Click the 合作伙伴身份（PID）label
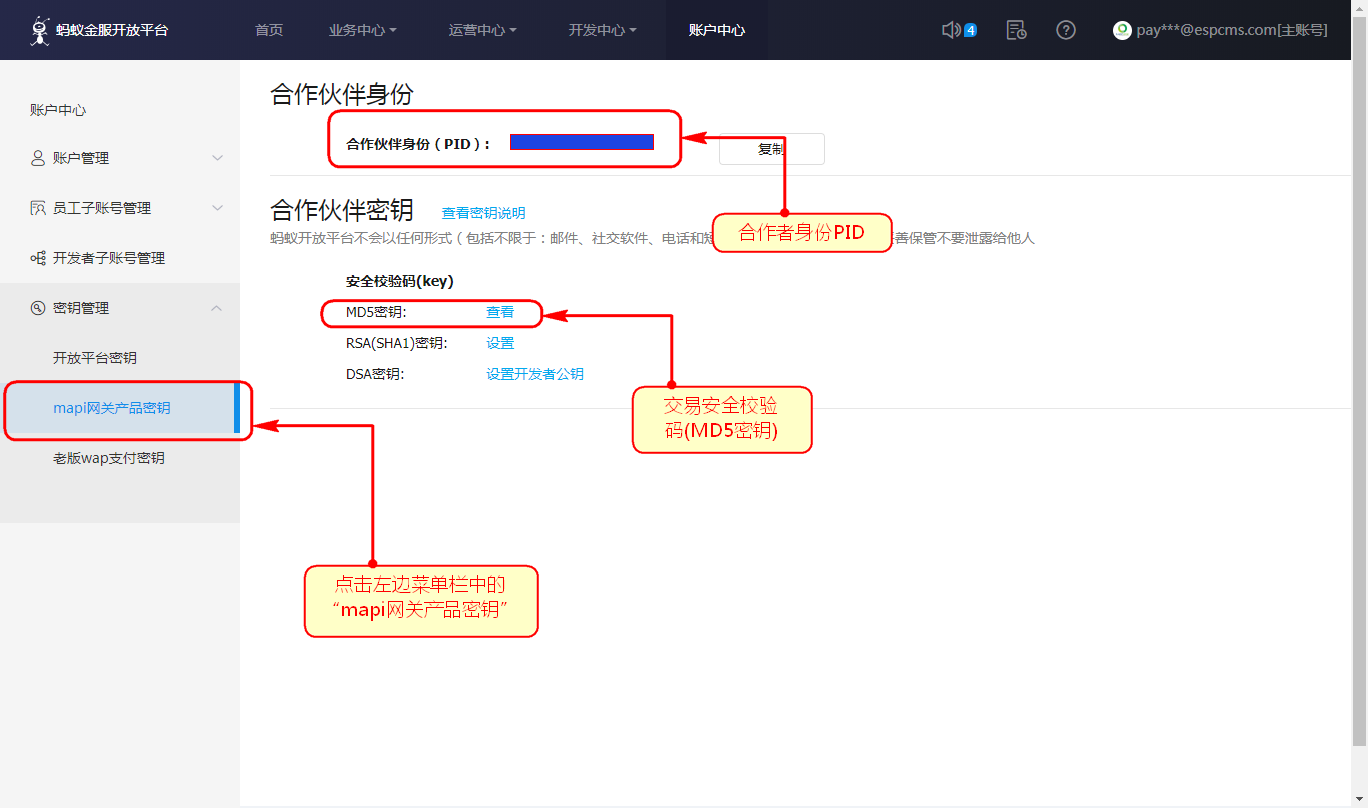This screenshot has width=1368, height=808. 418,144
